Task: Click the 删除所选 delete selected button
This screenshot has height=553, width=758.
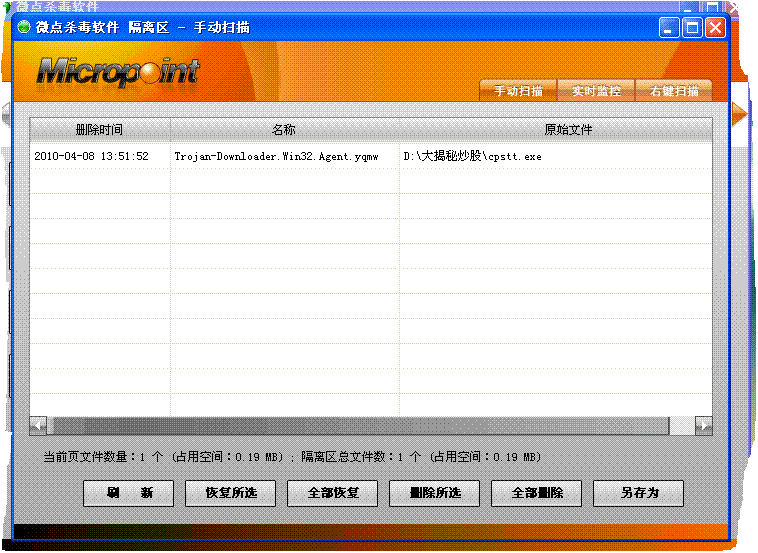Action: coord(435,493)
